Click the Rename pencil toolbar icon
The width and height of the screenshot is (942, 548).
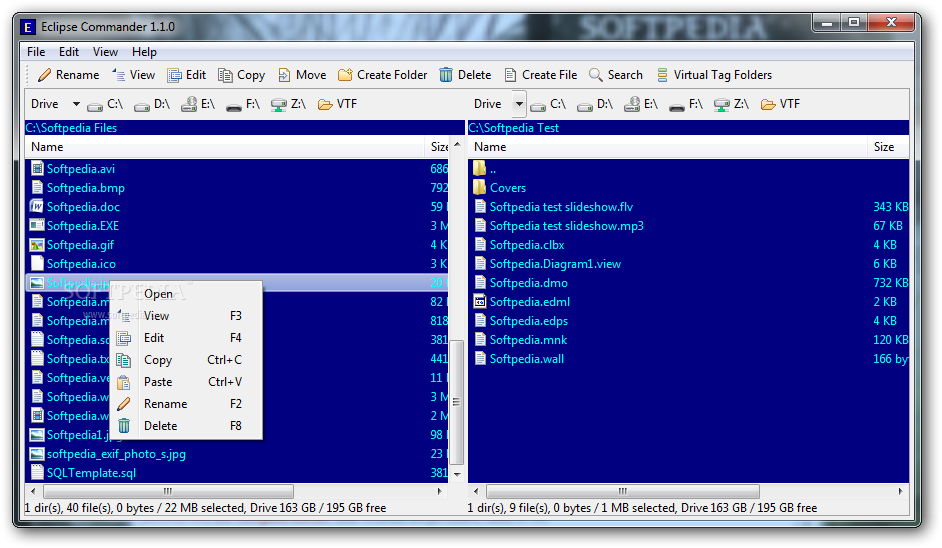coord(44,75)
